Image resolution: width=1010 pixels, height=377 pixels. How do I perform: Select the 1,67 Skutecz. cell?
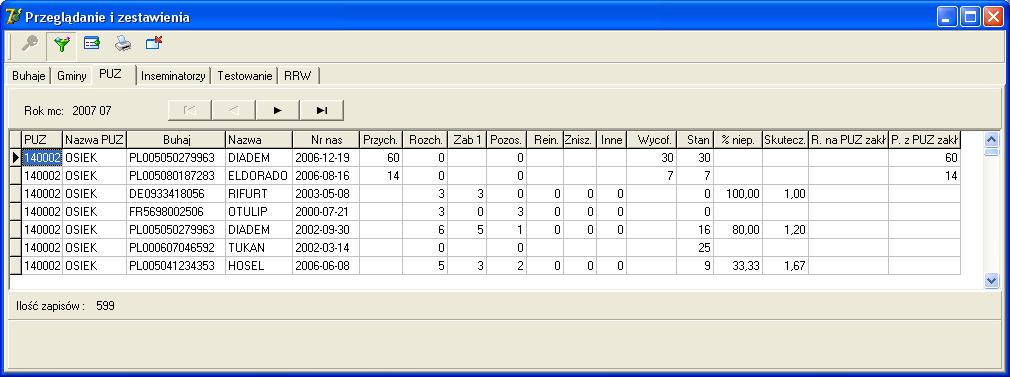(785, 266)
